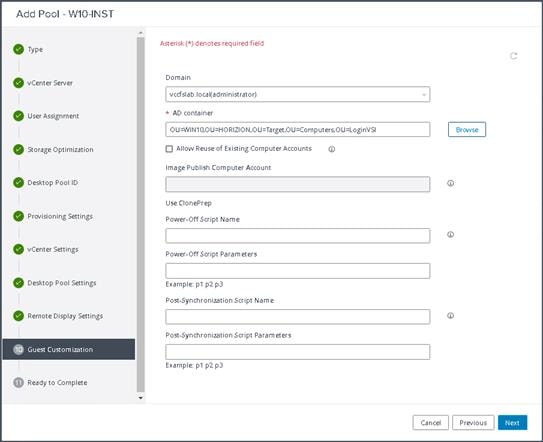Viewport: 543px width, 442px height.
Task: Click the Power-Off Script Name field
Action: 297,236
